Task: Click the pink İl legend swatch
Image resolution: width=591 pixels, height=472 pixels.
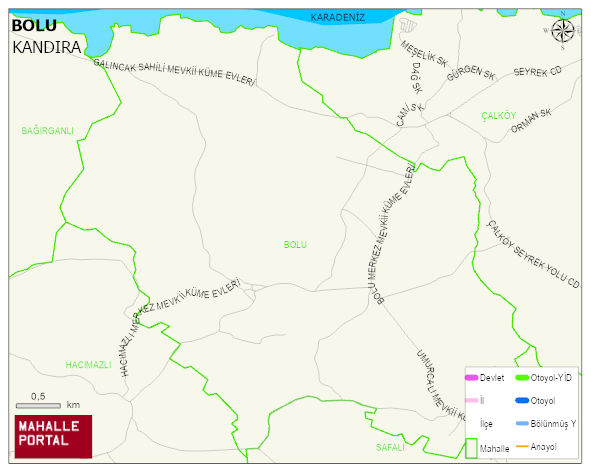Action: tap(472, 400)
